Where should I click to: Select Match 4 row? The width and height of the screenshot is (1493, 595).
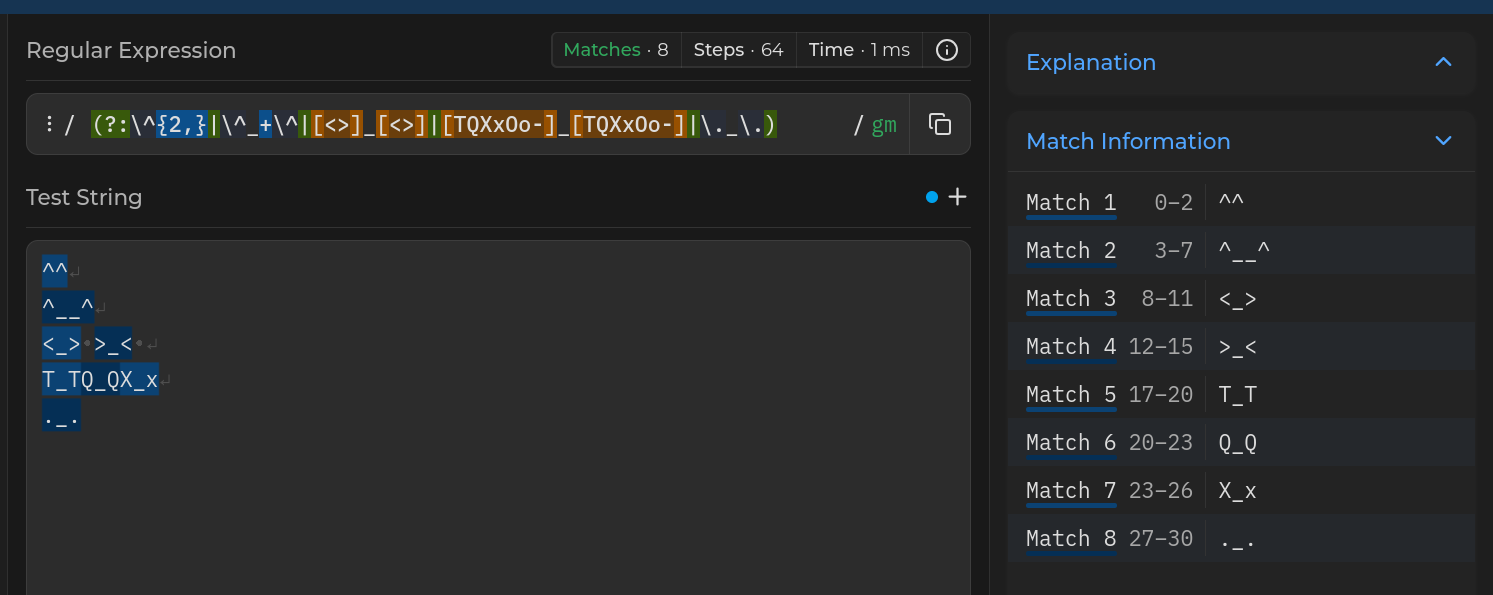click(x=1241, y=346)
